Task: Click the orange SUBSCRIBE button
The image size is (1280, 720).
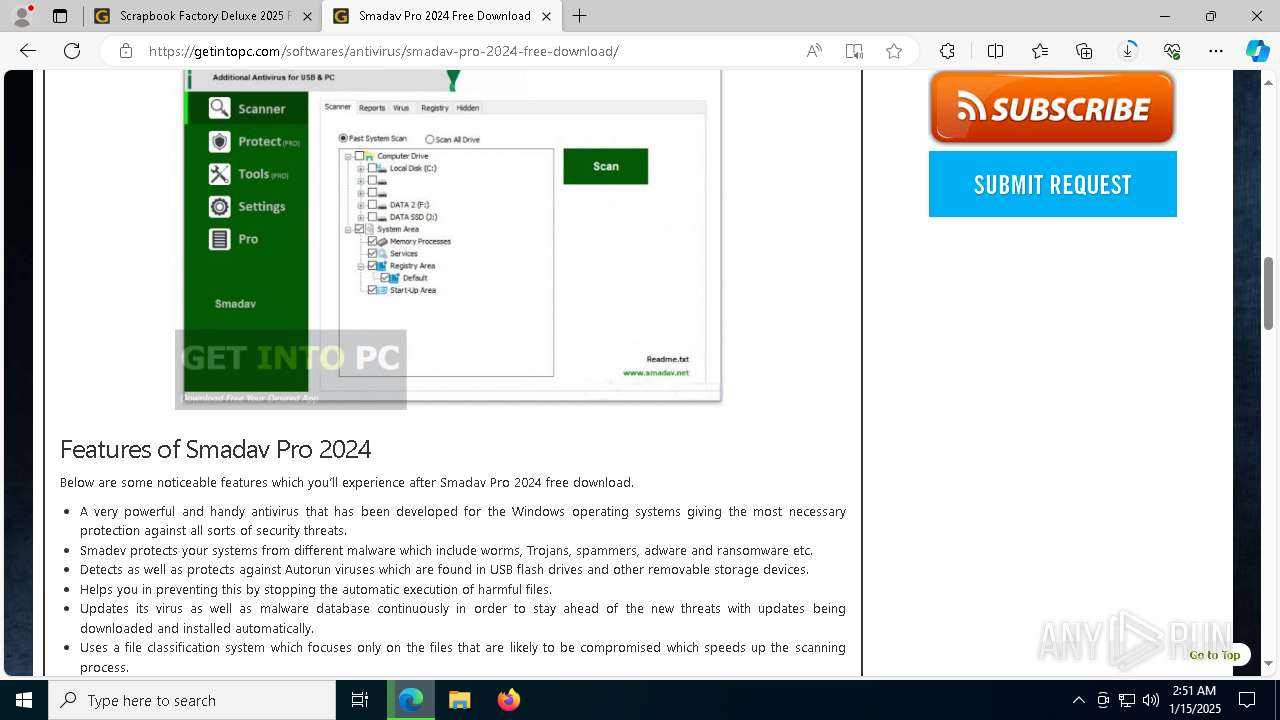Action: pos(1052,108)
